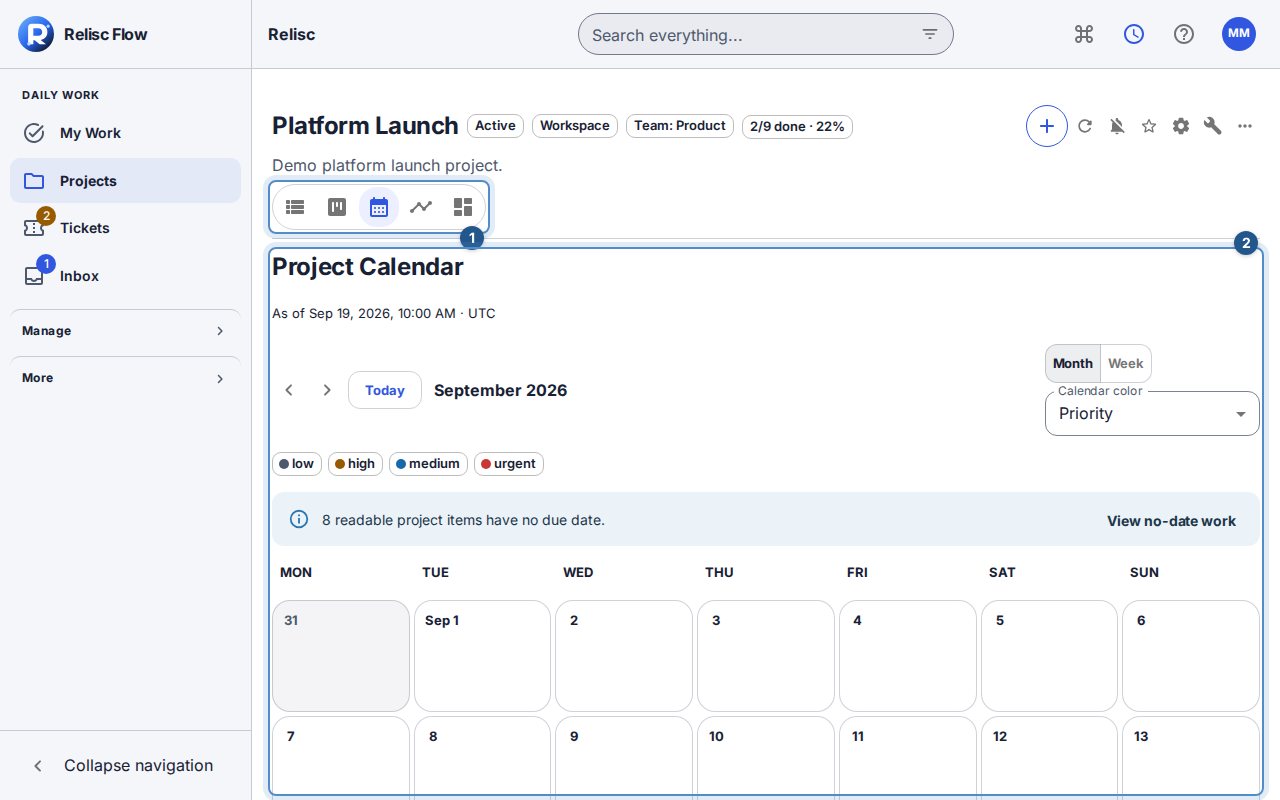Click the wrench tools icon
1280x800 pixels.
click(x=1213, y=126)
